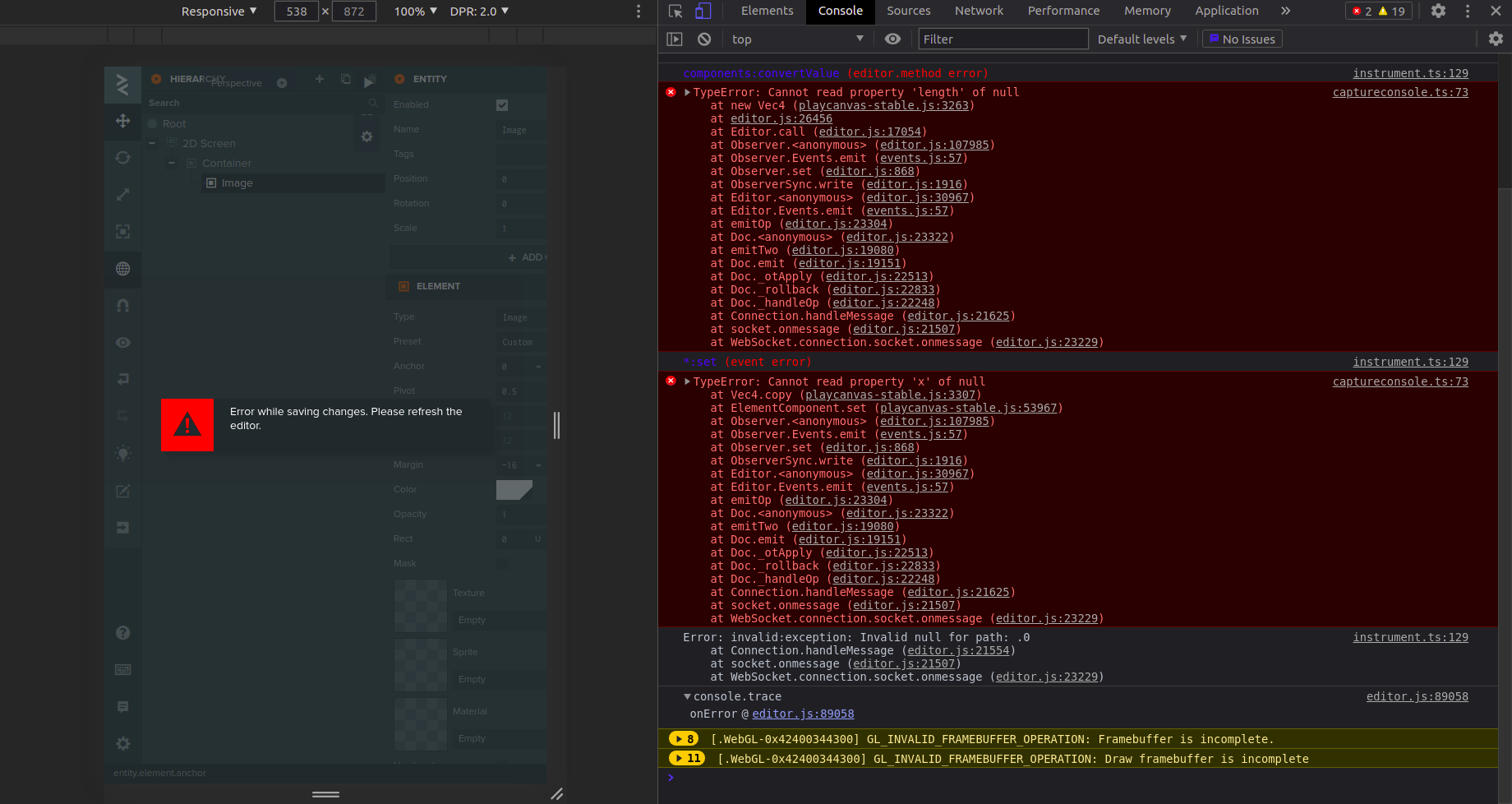Image resolution: width=1512 pixels, height=804 pixels.
Task: Collapse the 2D Screen tree node
Action: tap(152, 142)
